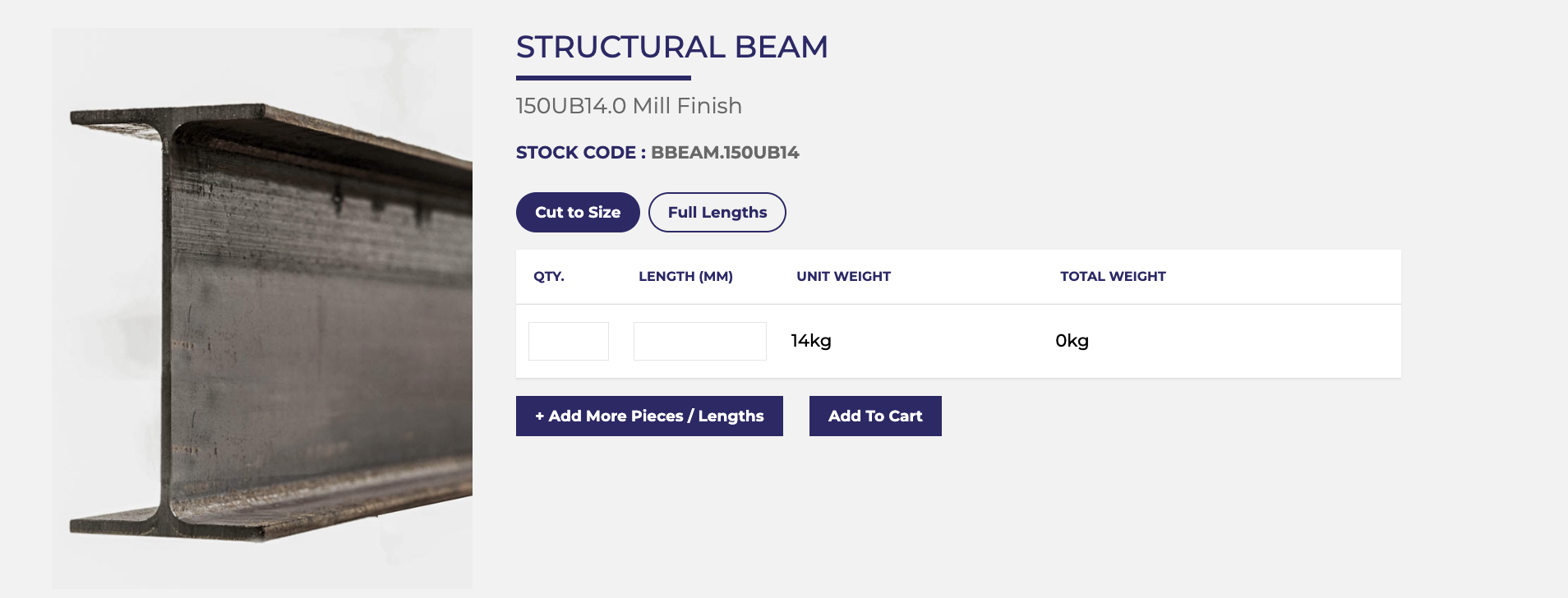Select the 0kg total weight value
The width and height of the screenshot is (1568, 598).
[1072, 341]
